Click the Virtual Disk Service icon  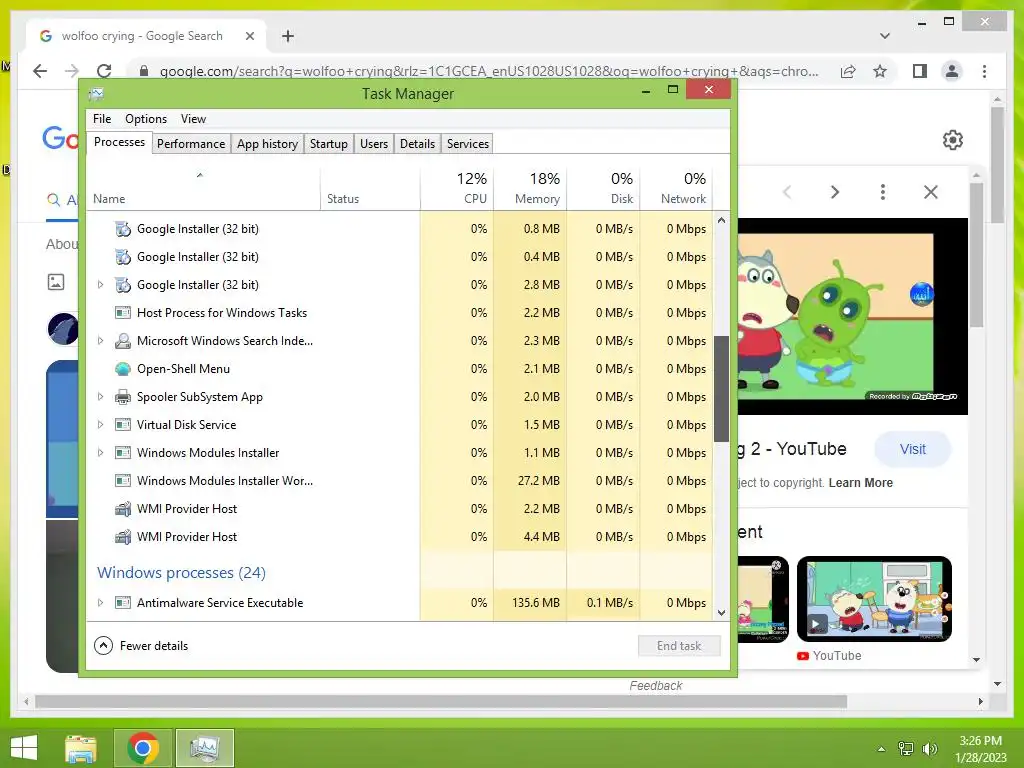(x=122, y=425)
